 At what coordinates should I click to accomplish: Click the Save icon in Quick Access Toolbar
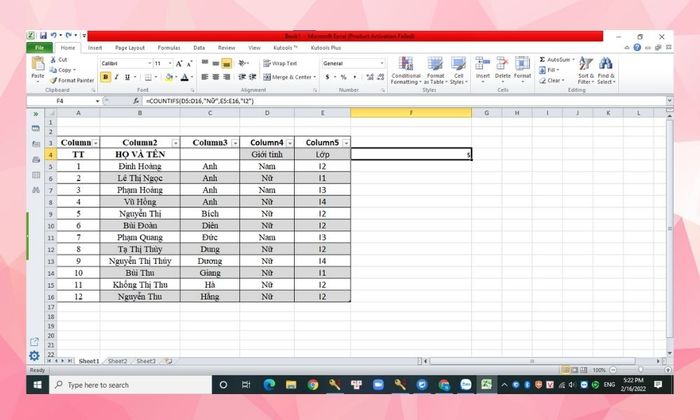click(41, 36)
